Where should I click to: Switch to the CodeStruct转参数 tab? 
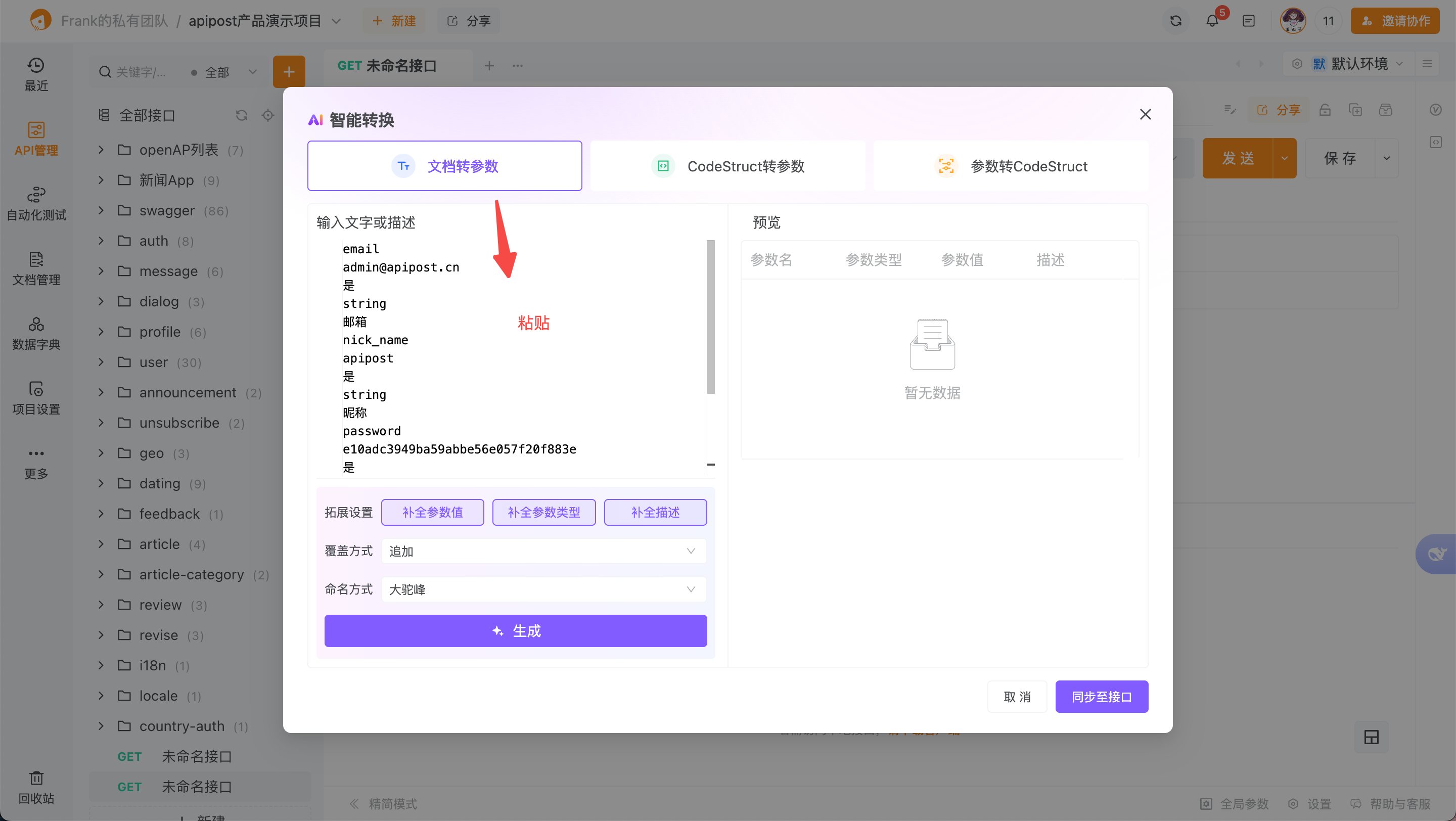(728, 165)
